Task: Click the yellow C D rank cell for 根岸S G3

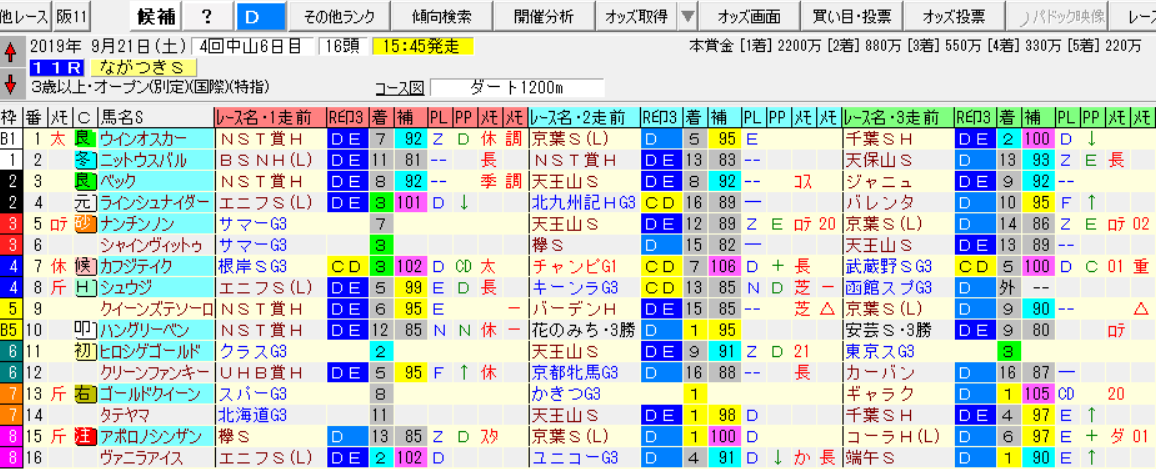Action: [348, 266]
